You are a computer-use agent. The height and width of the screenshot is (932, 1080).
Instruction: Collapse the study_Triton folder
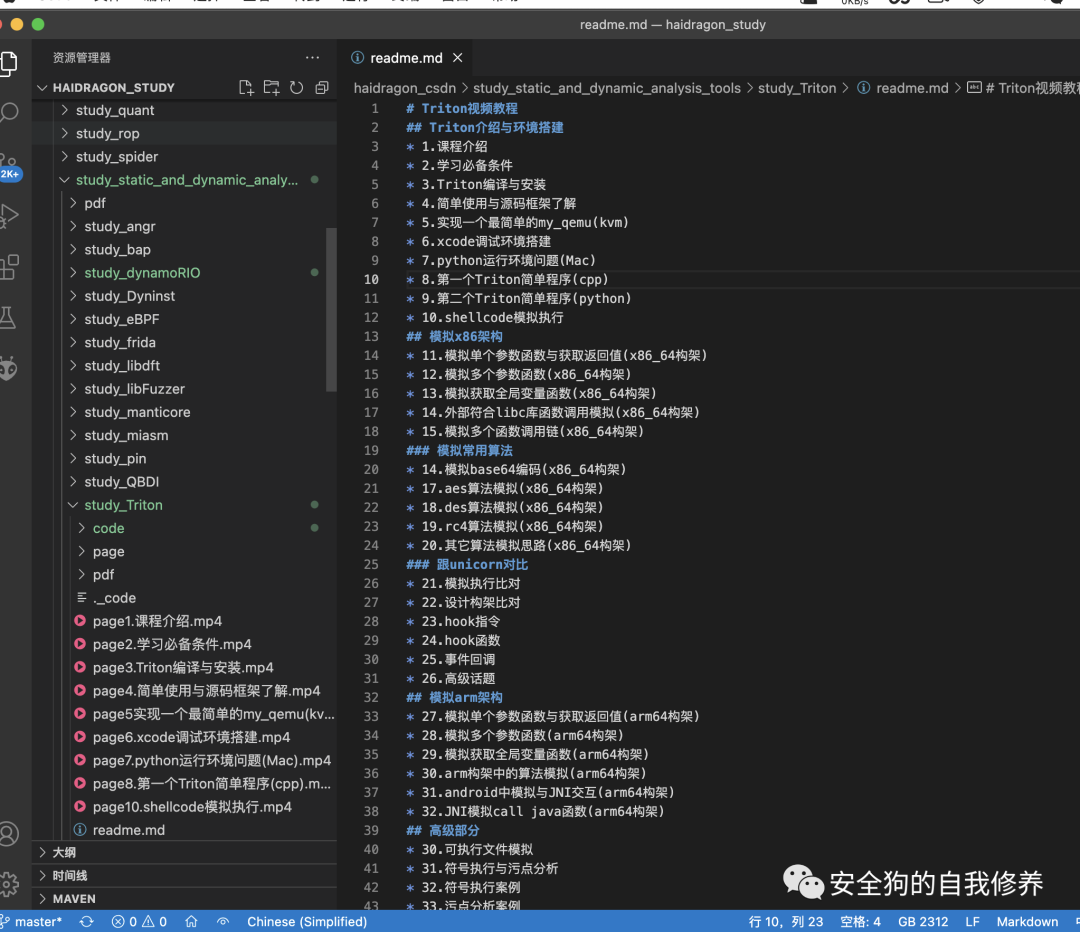coord(123,505)
